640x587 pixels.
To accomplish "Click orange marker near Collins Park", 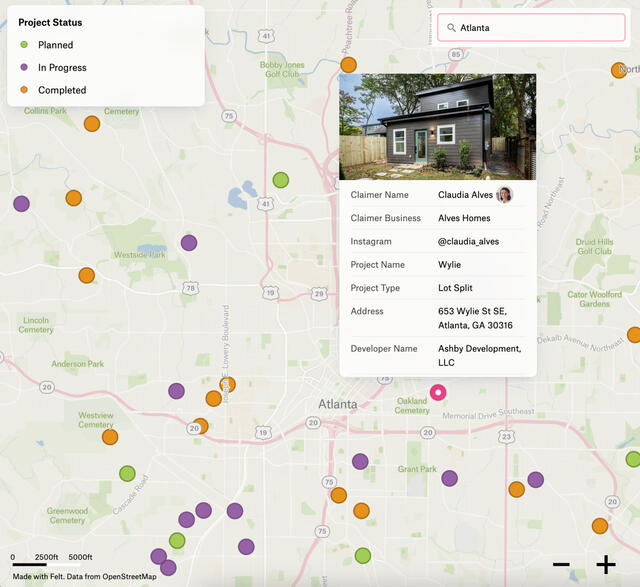I will [92, 124].
